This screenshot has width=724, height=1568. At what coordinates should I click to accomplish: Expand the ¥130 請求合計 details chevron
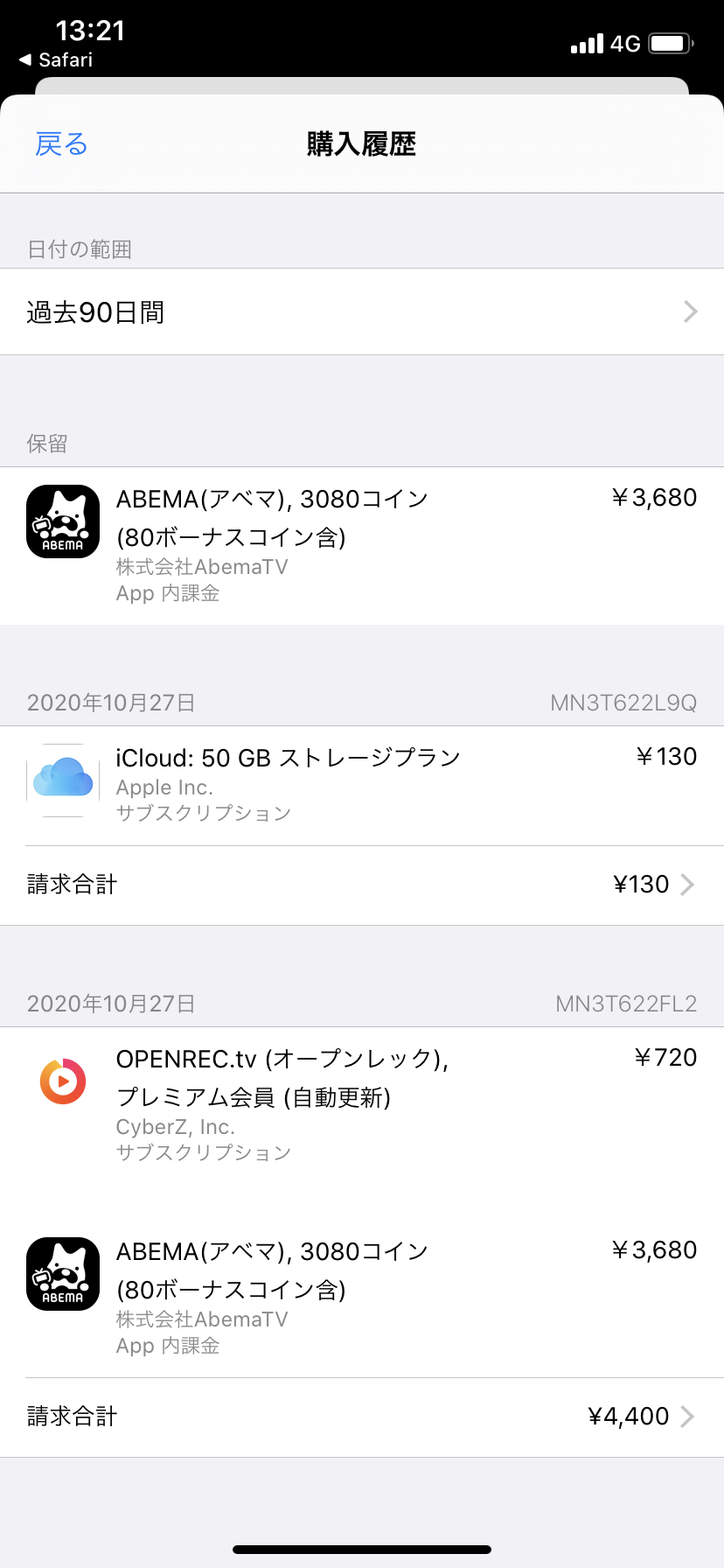(687, 885)
